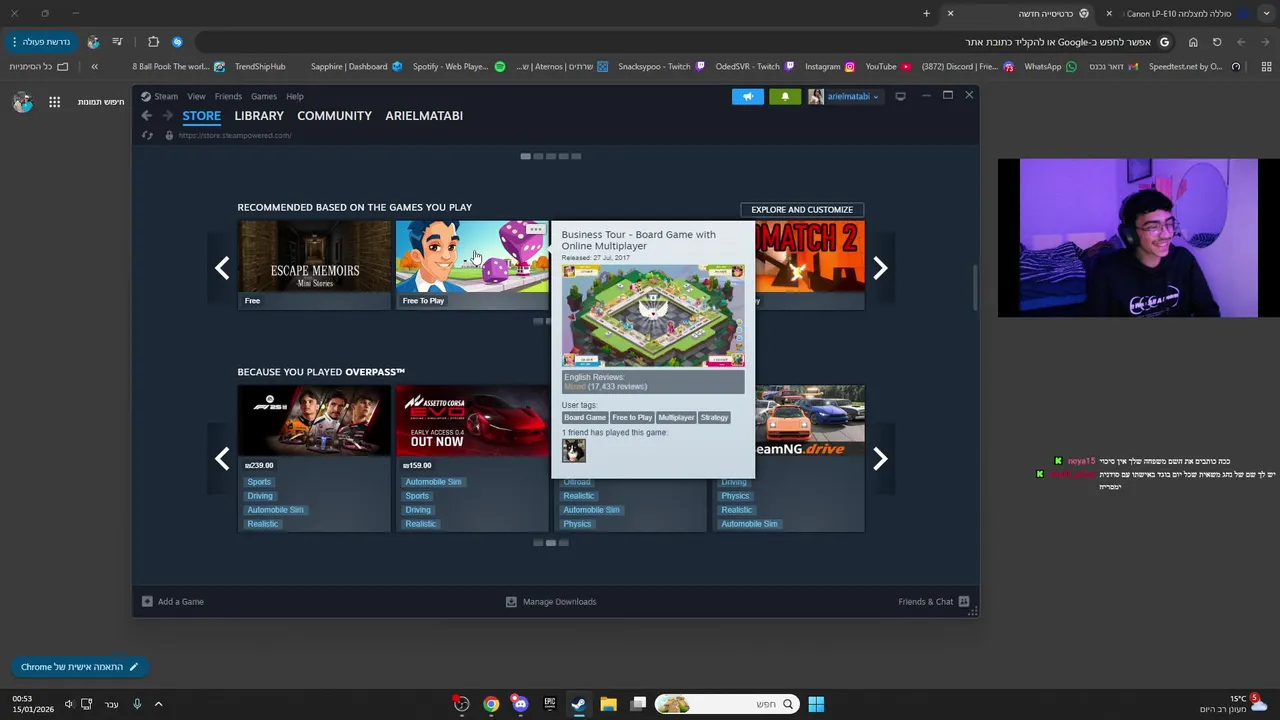Open the Spotify Web Player bookmark
The height and width of the screenshot is (720, 1280).
[458, 66]
